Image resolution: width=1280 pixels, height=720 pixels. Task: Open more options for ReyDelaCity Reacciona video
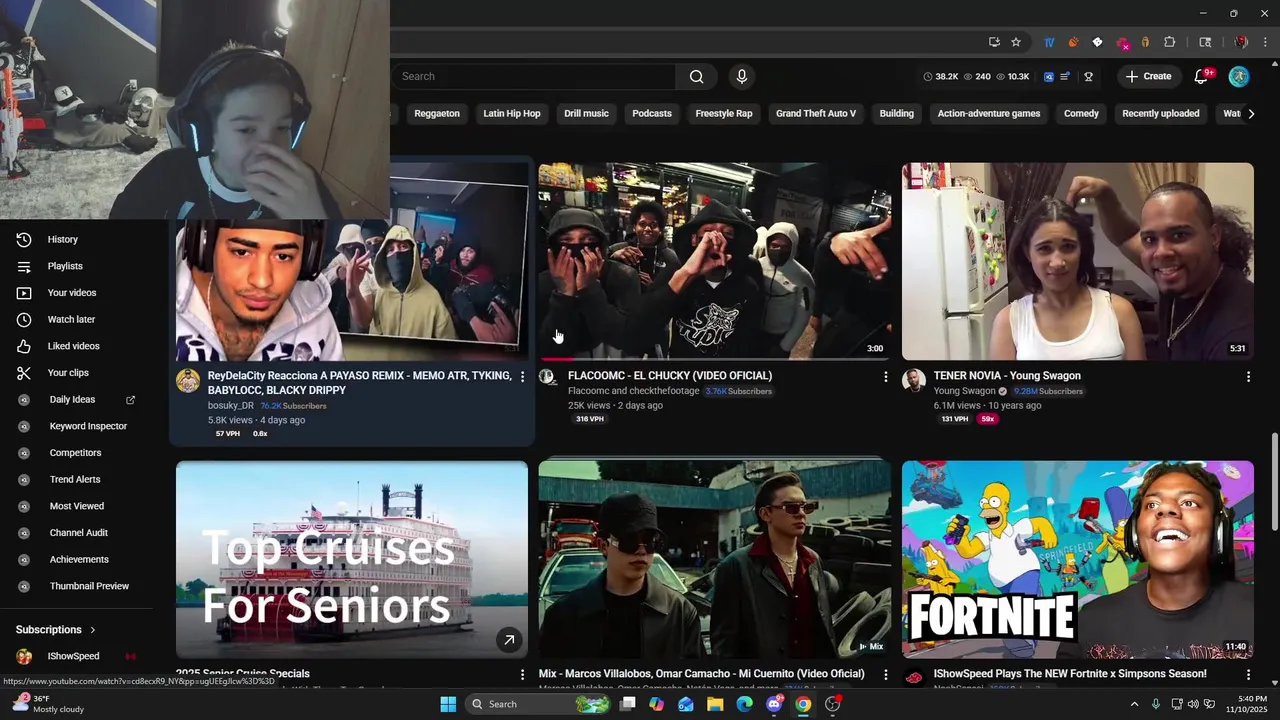pos(522,377)
